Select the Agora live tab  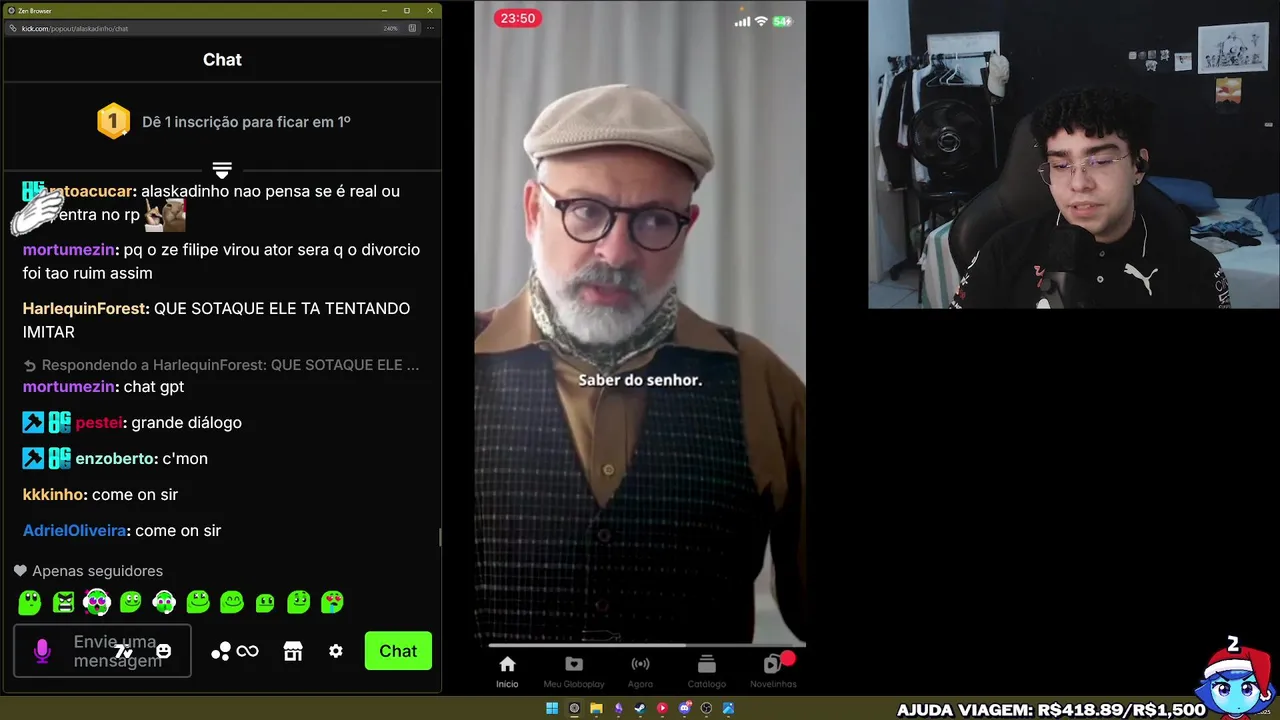tap(640, 671)
